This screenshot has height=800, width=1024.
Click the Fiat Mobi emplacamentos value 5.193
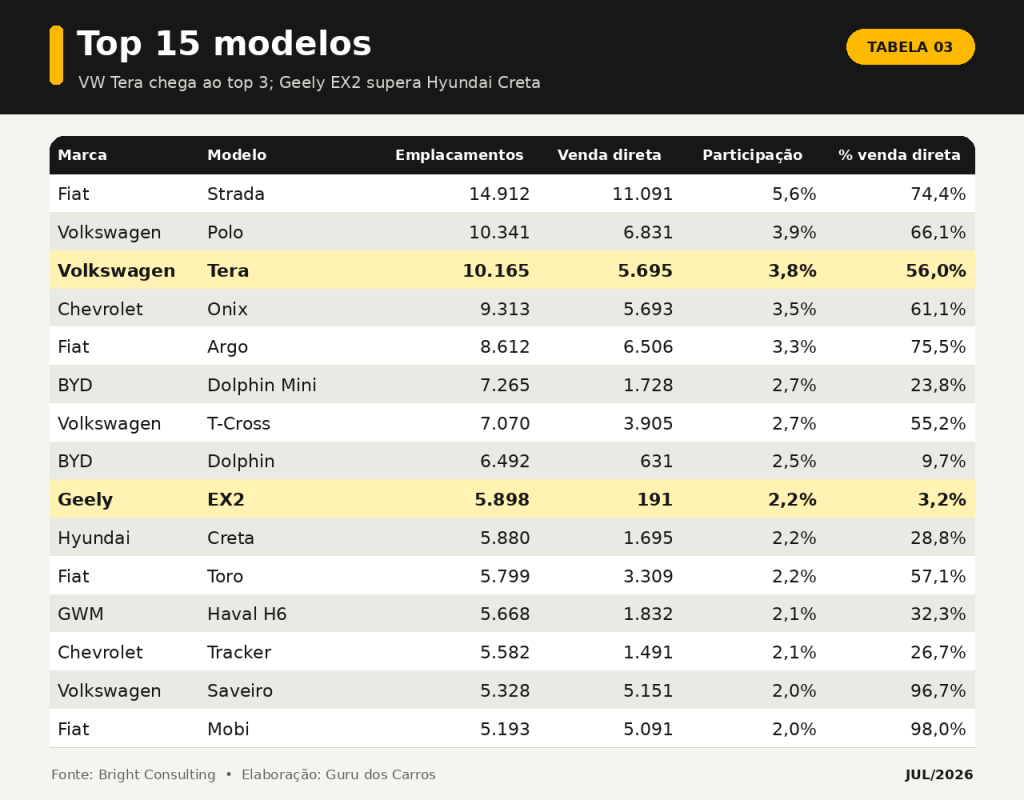pos(505,729)
